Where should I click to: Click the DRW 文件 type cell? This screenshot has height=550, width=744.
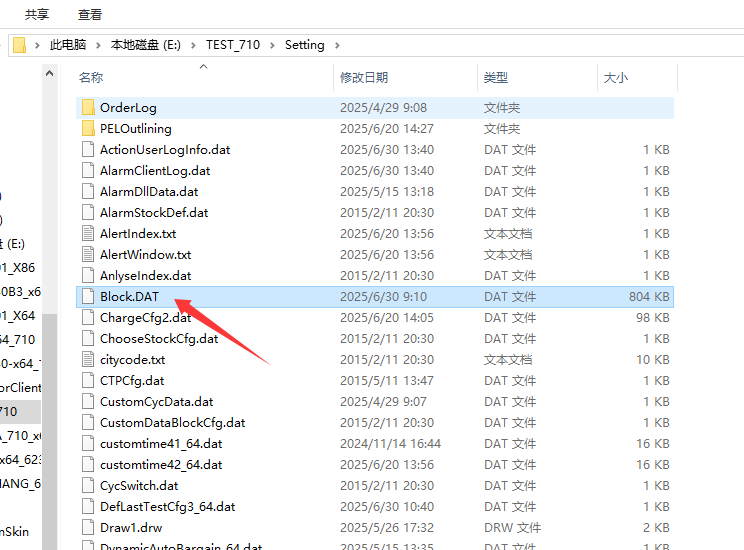[x=512, y=528]
